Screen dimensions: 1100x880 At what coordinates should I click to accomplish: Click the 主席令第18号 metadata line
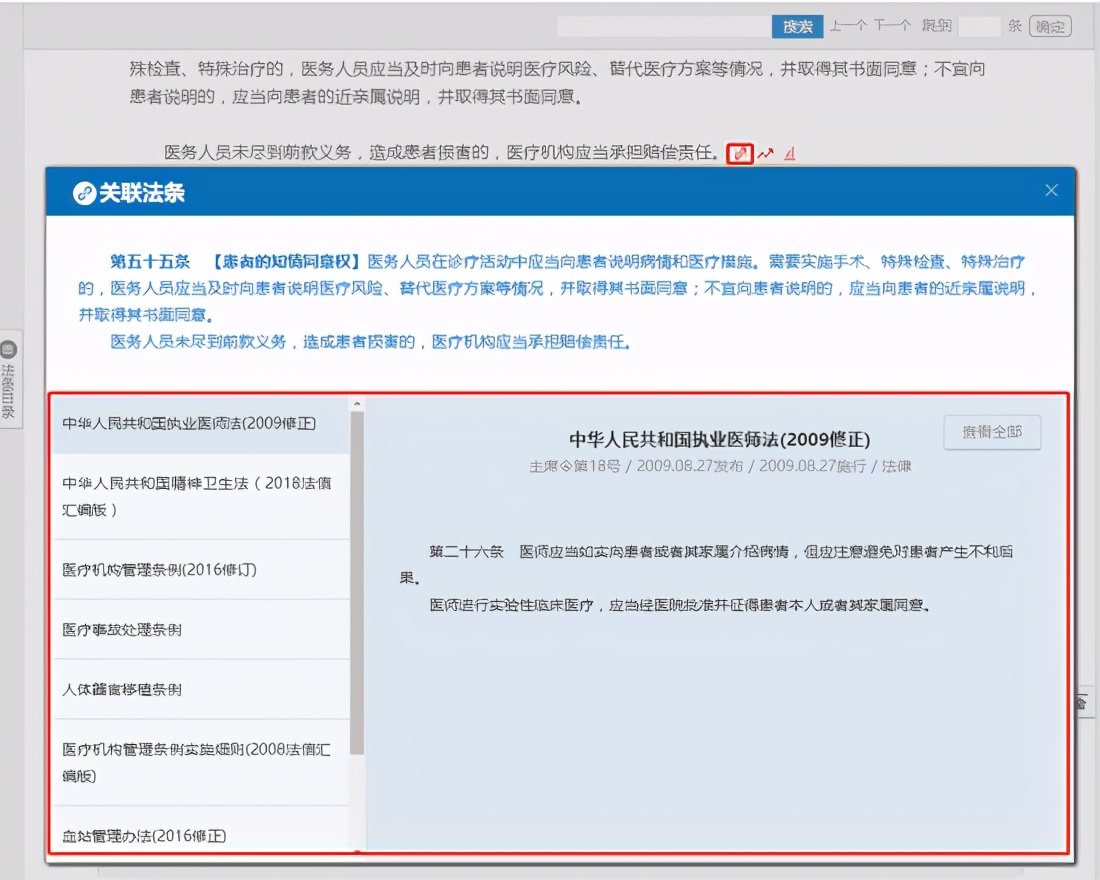[719, 467]
